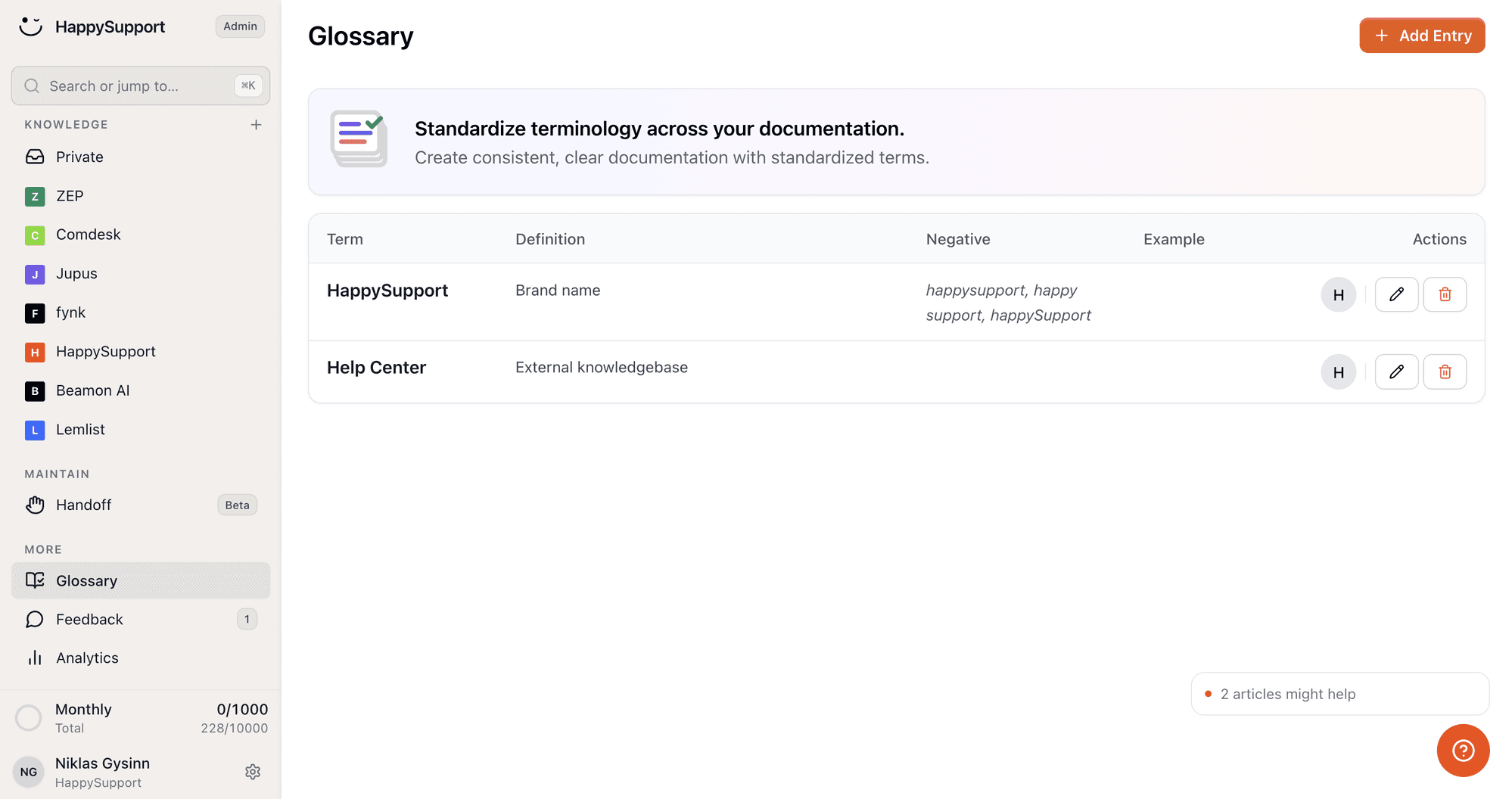
Task: Click the NG user avatar
Action: point(29,772)
